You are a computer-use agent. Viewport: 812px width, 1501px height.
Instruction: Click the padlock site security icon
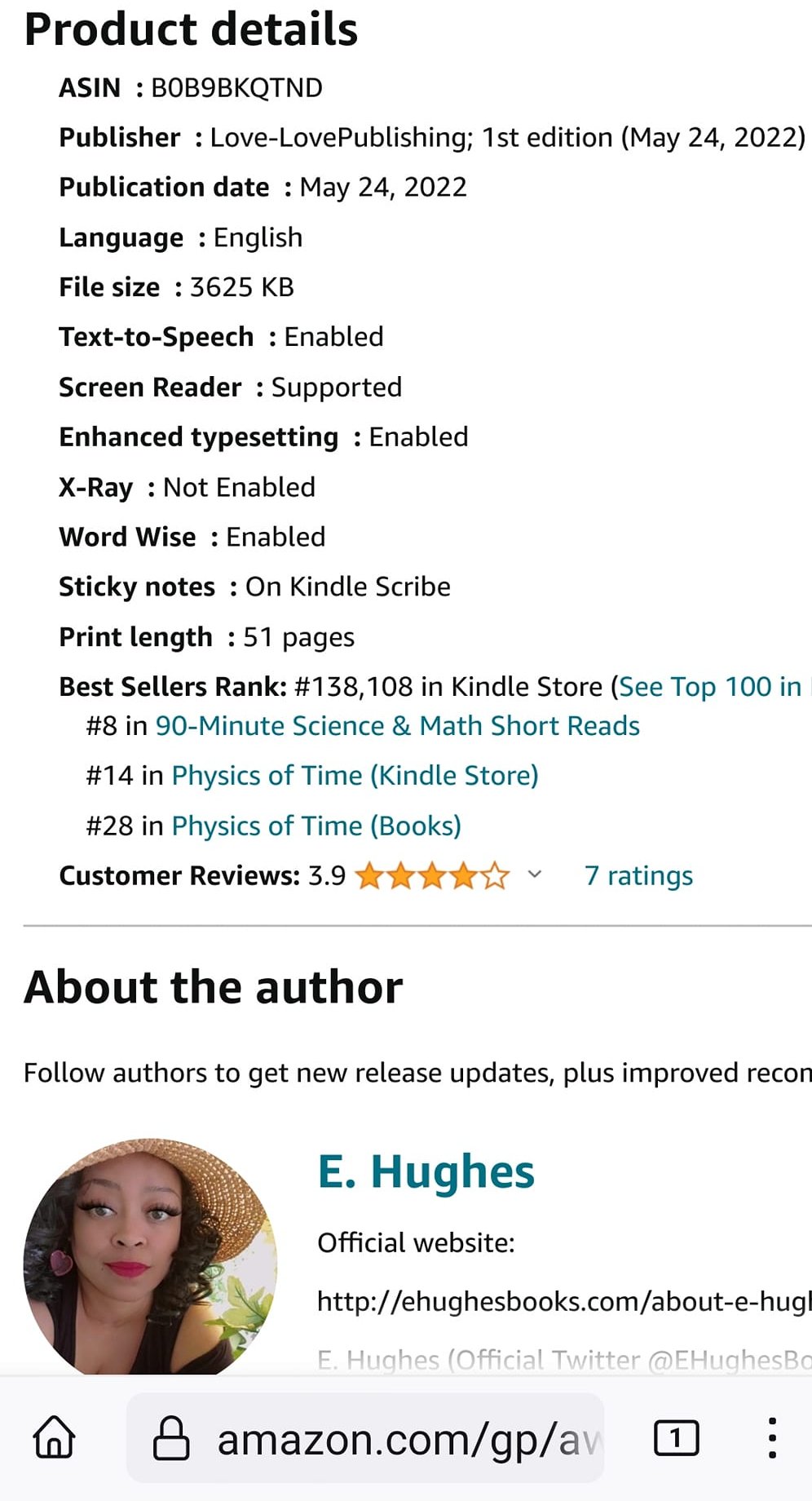171,1437
